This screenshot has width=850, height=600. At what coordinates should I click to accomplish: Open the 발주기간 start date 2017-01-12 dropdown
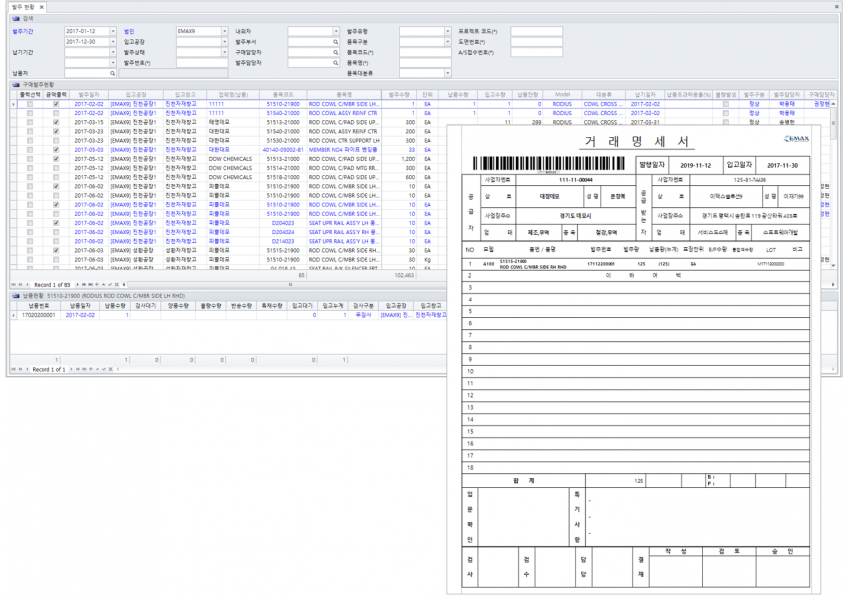click(113, 31)
